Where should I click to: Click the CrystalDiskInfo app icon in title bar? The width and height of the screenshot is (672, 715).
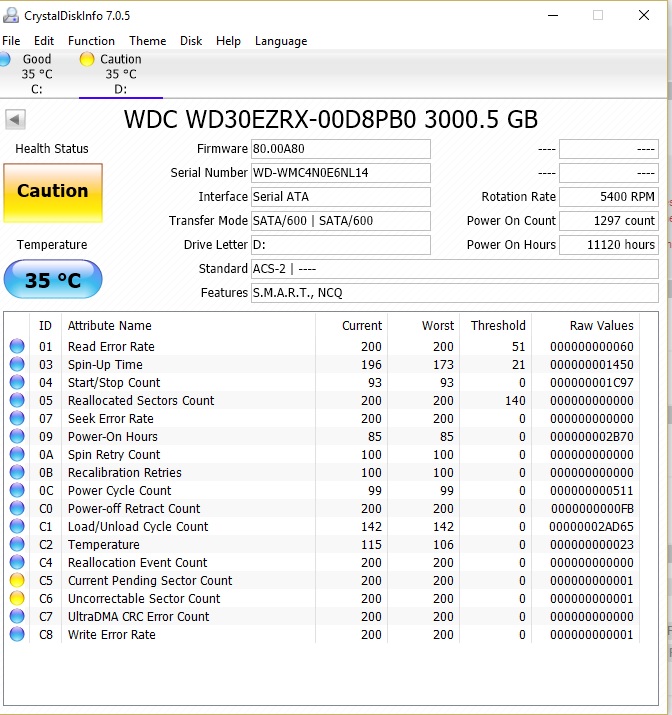[10, 15]
